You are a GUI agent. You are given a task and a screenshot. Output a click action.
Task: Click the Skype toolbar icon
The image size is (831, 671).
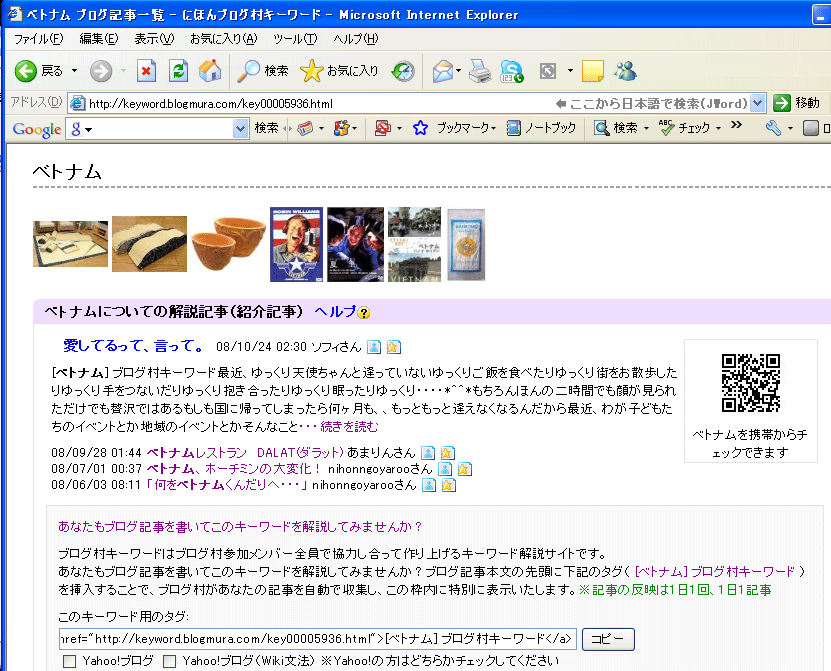(511, 70)
